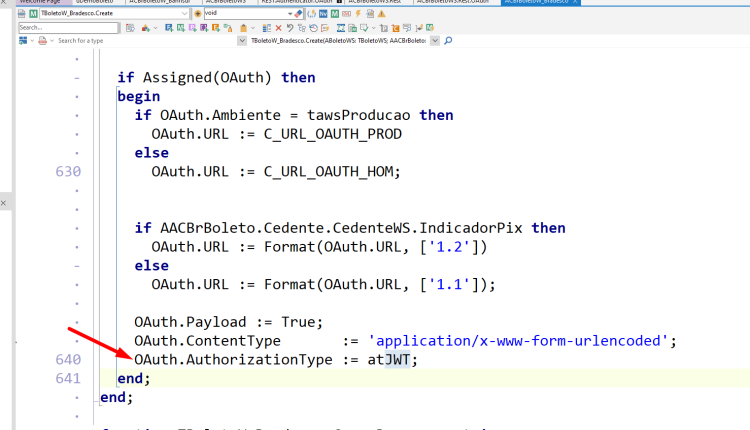Screen dimensions: 750x430
Task: Open dropdown after the method signature path
Action: coord(435,41)
